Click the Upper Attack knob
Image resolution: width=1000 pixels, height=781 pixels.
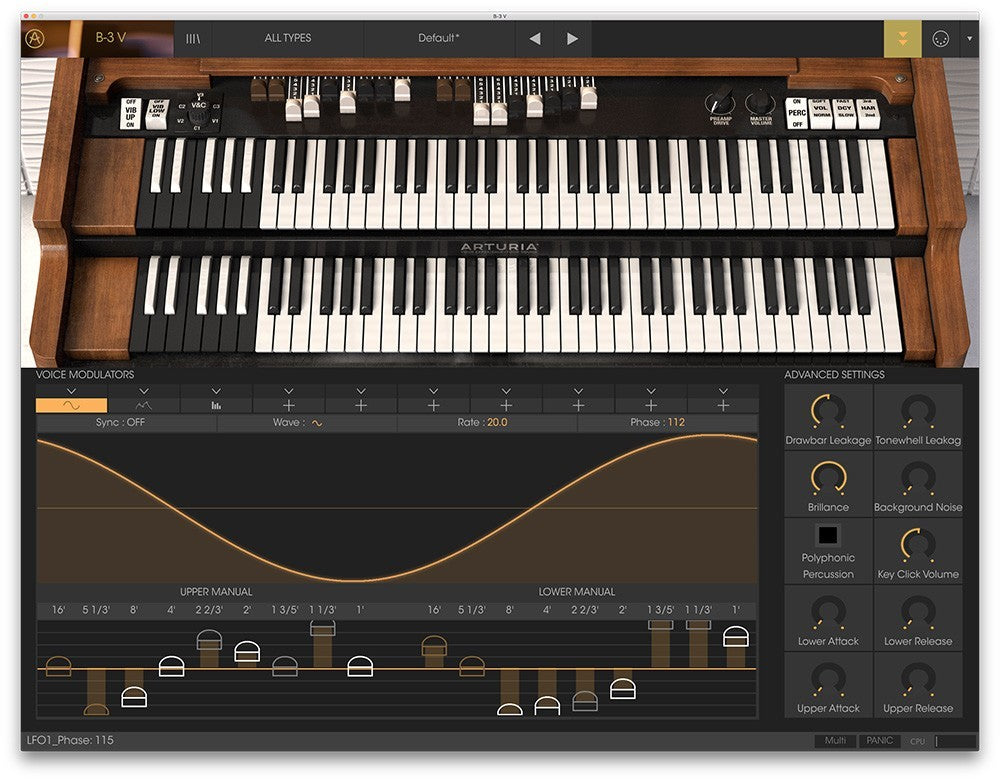(828, 680)
